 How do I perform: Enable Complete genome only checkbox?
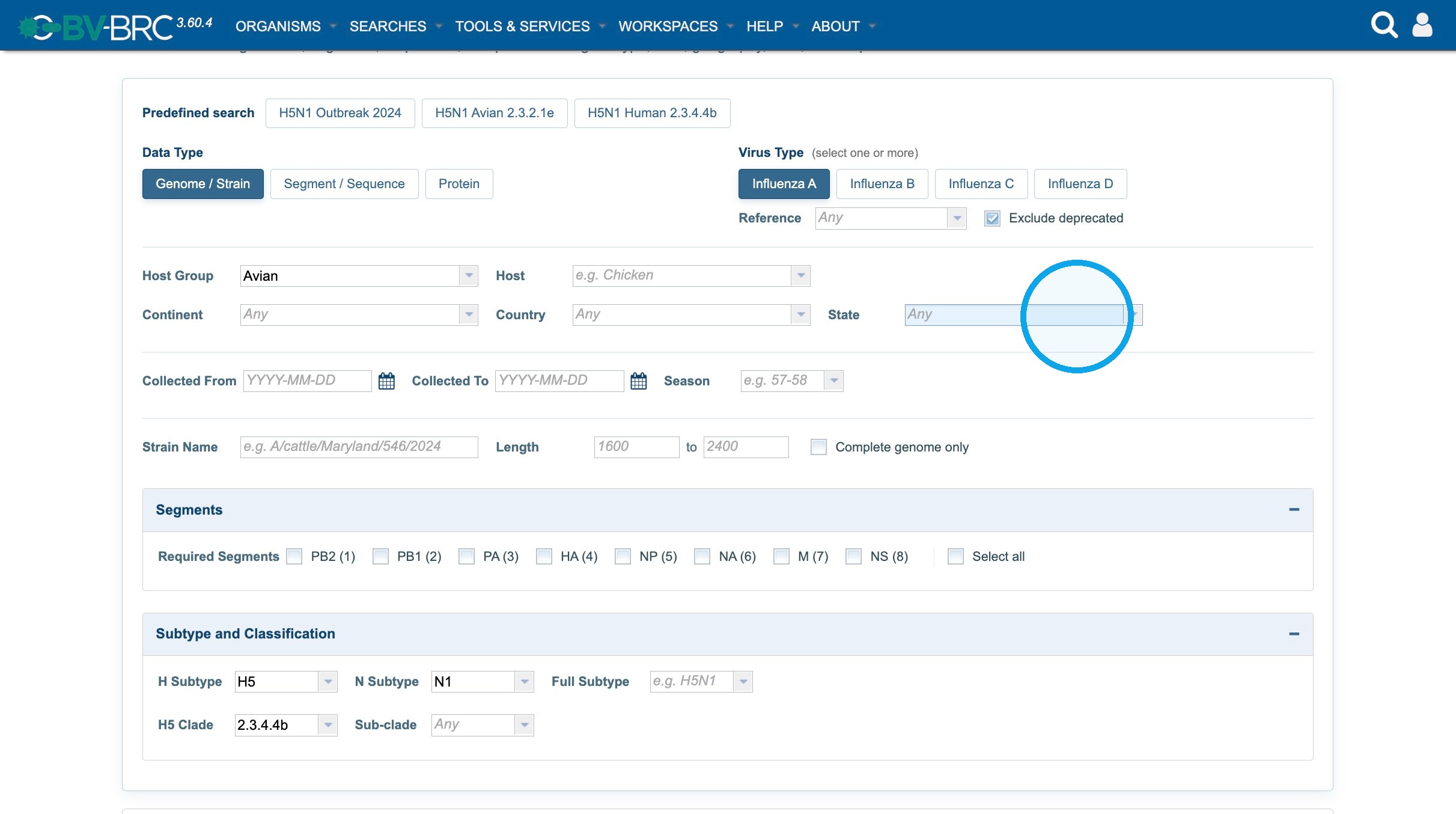[818, 447]
